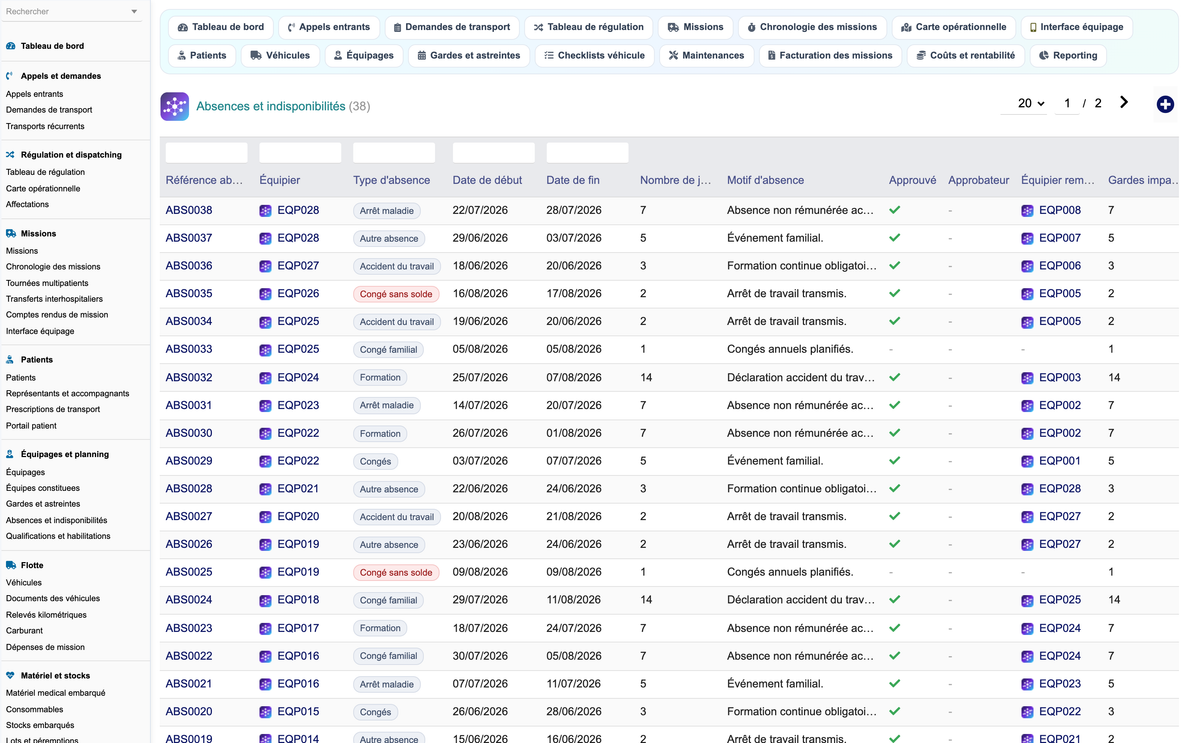Click the Matériel et stocks heart icon
The height and width of the screenshot is (743, 1200).
(10, 676)
